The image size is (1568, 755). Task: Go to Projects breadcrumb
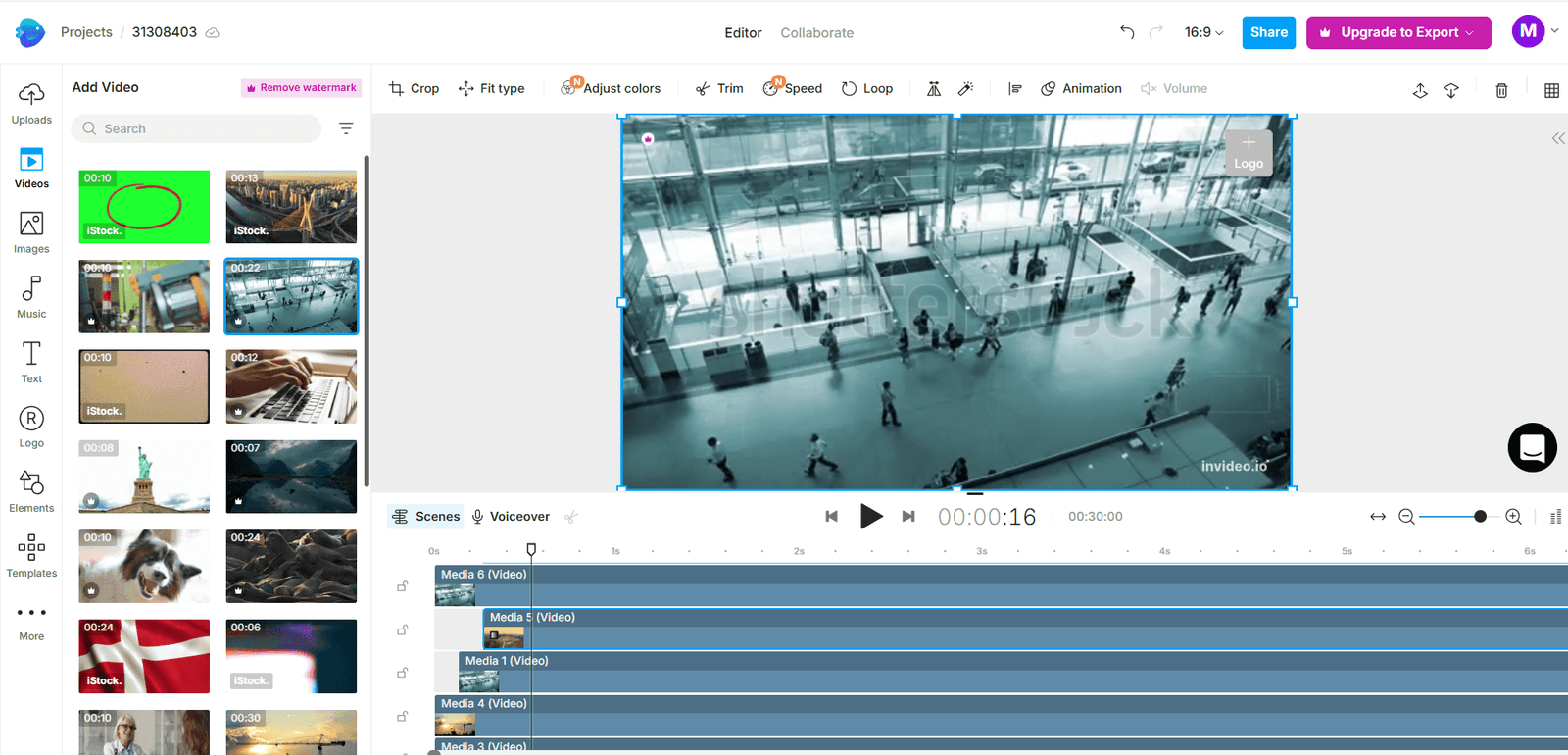point(86,32)
